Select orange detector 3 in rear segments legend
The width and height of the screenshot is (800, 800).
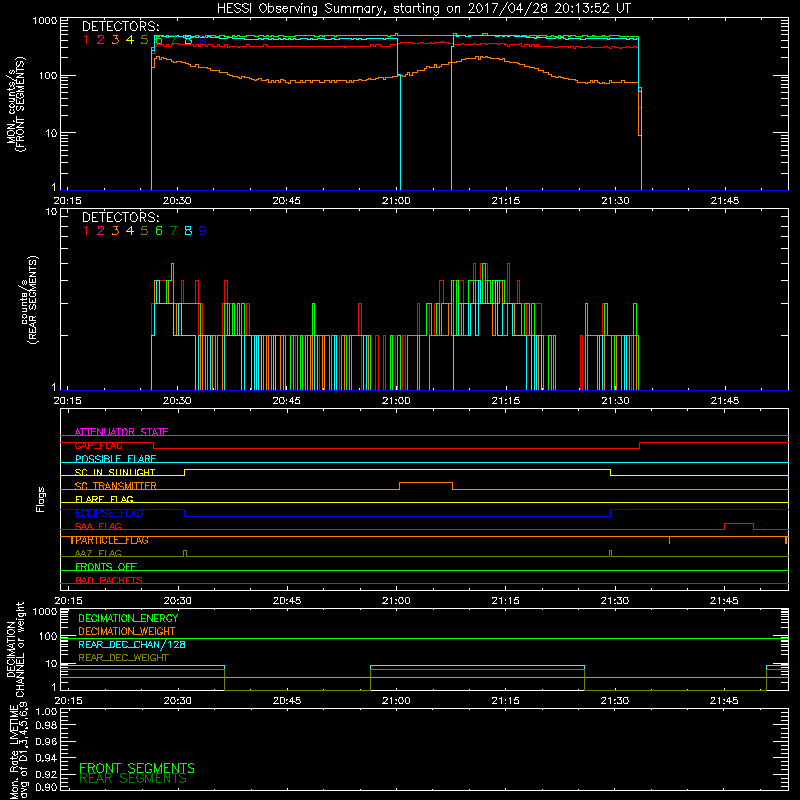click(x=115, y=231)
